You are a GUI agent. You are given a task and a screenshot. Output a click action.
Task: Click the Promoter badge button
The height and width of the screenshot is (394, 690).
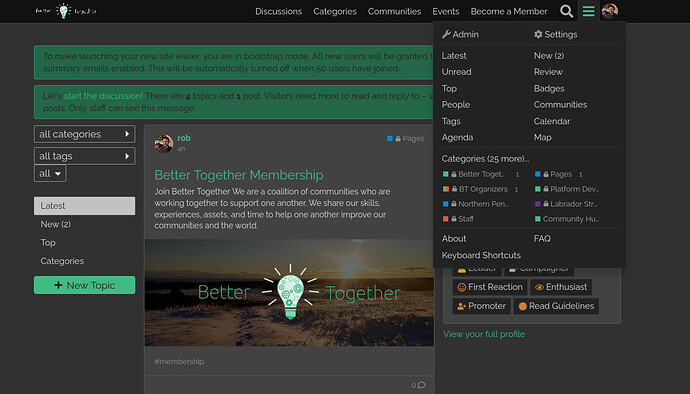pyautogui.click(x=481, y=306)
